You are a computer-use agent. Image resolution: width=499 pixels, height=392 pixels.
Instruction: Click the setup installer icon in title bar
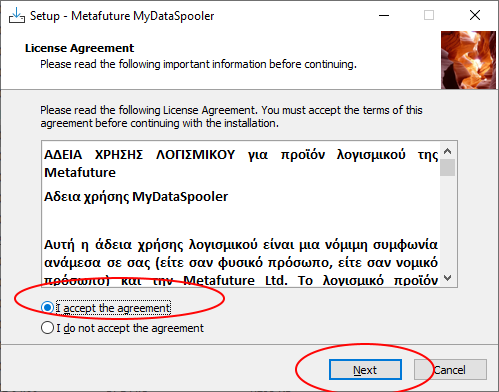[x=17, y=15]
